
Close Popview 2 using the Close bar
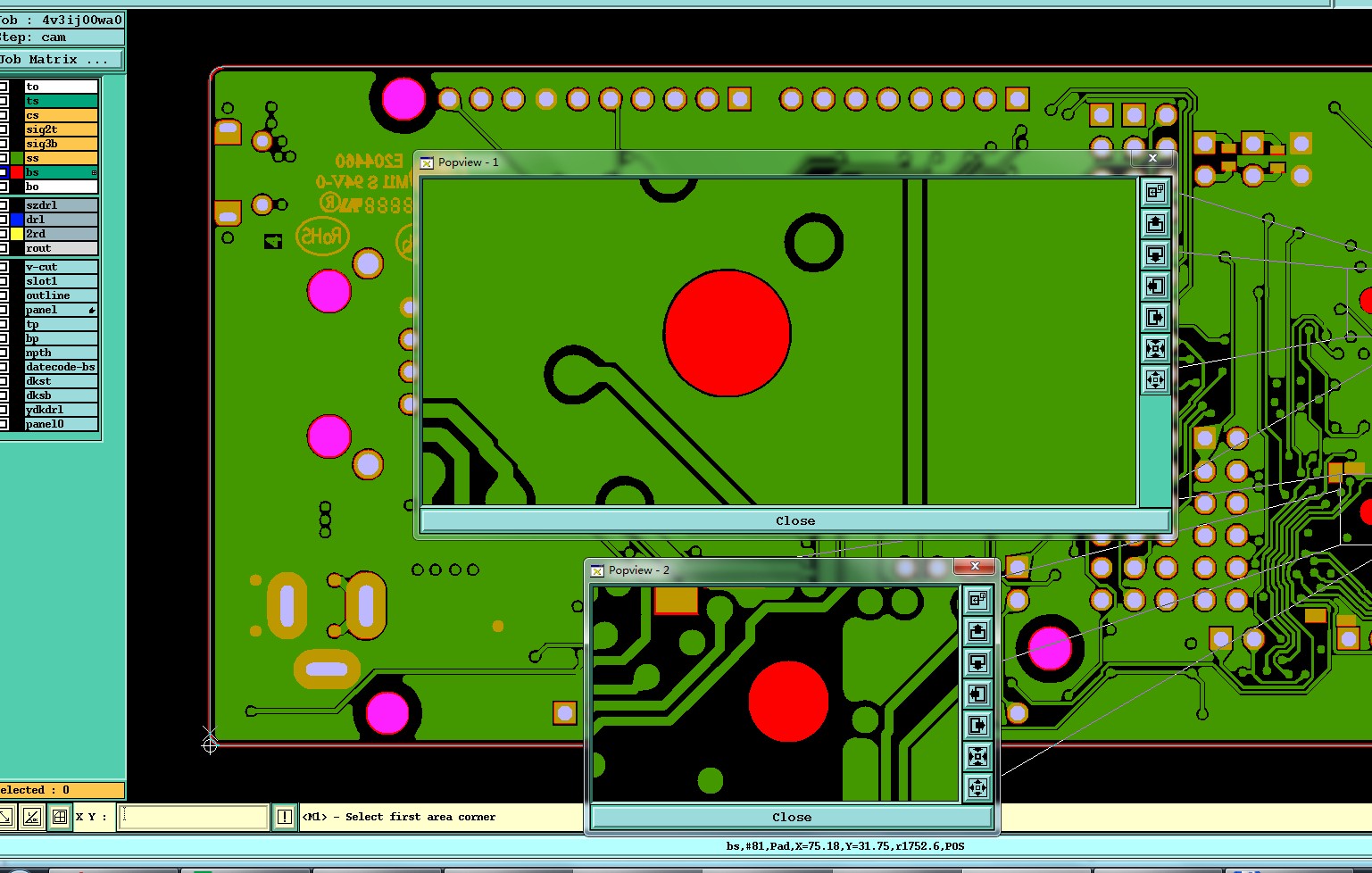[x=792, y=817]
